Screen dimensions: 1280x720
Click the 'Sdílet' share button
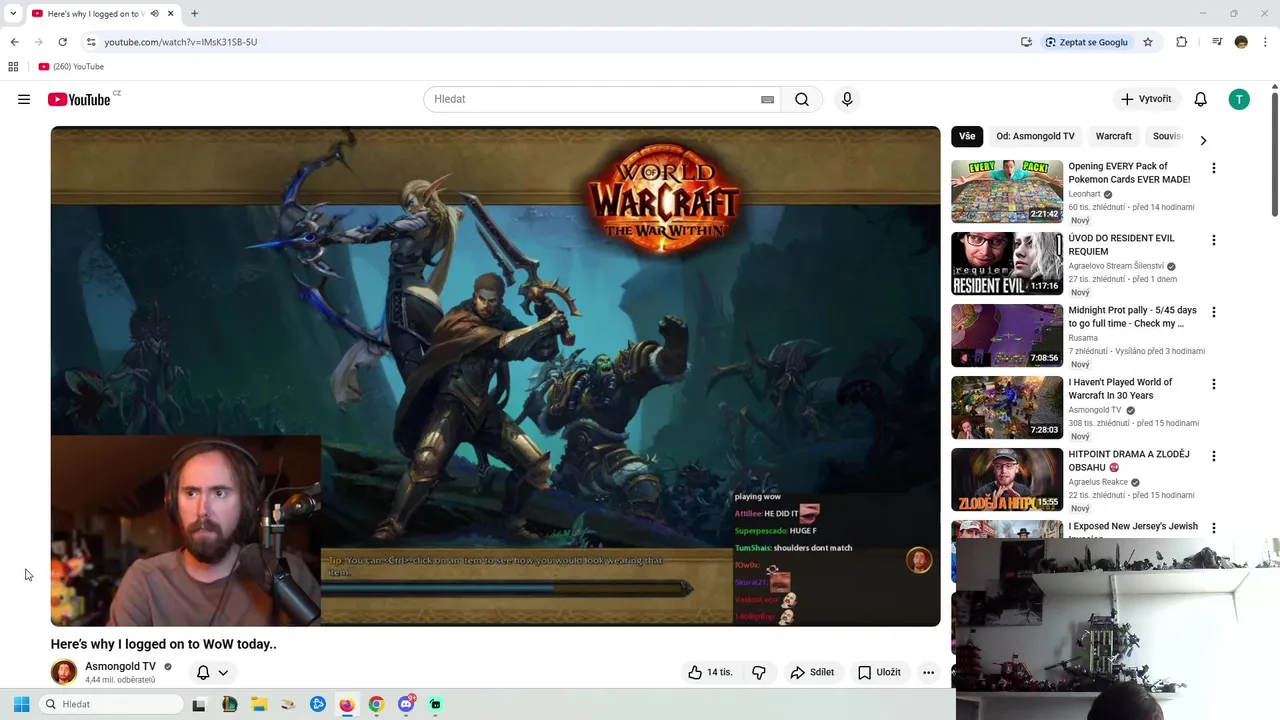pyautogui.click(x=812, y=672)
